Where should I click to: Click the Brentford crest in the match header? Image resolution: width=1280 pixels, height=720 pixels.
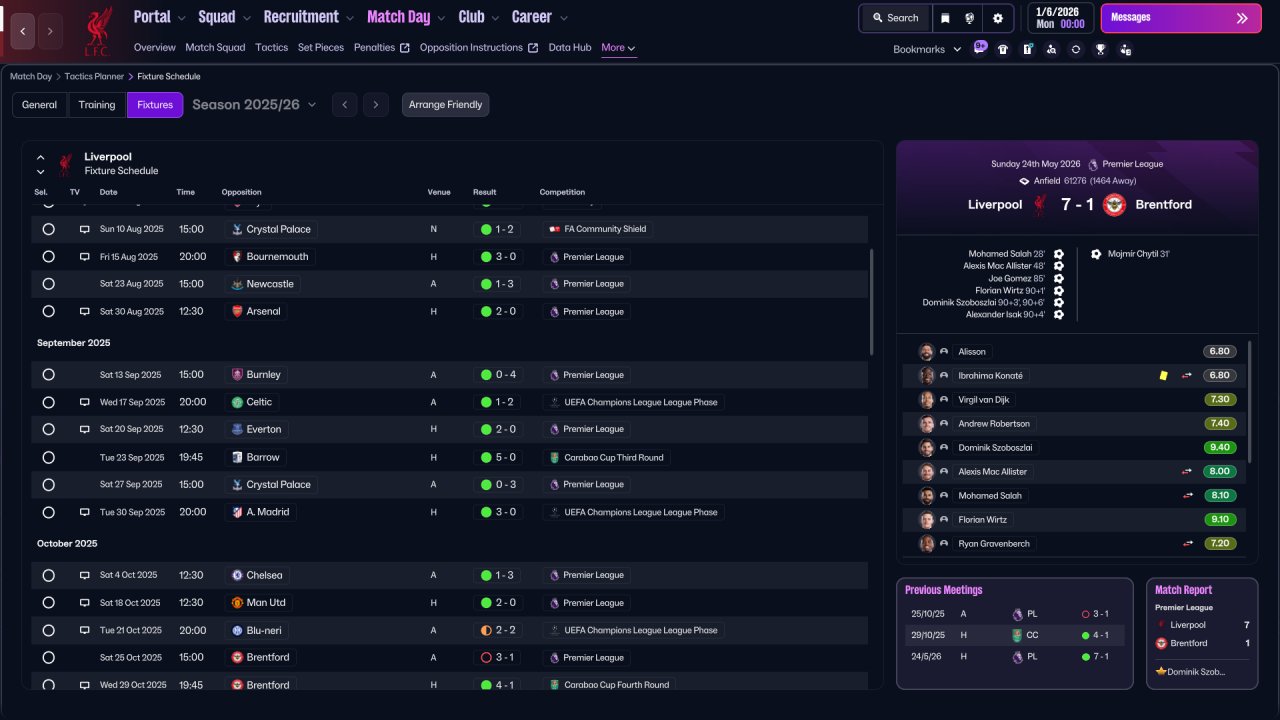(x=1114, y=205)
